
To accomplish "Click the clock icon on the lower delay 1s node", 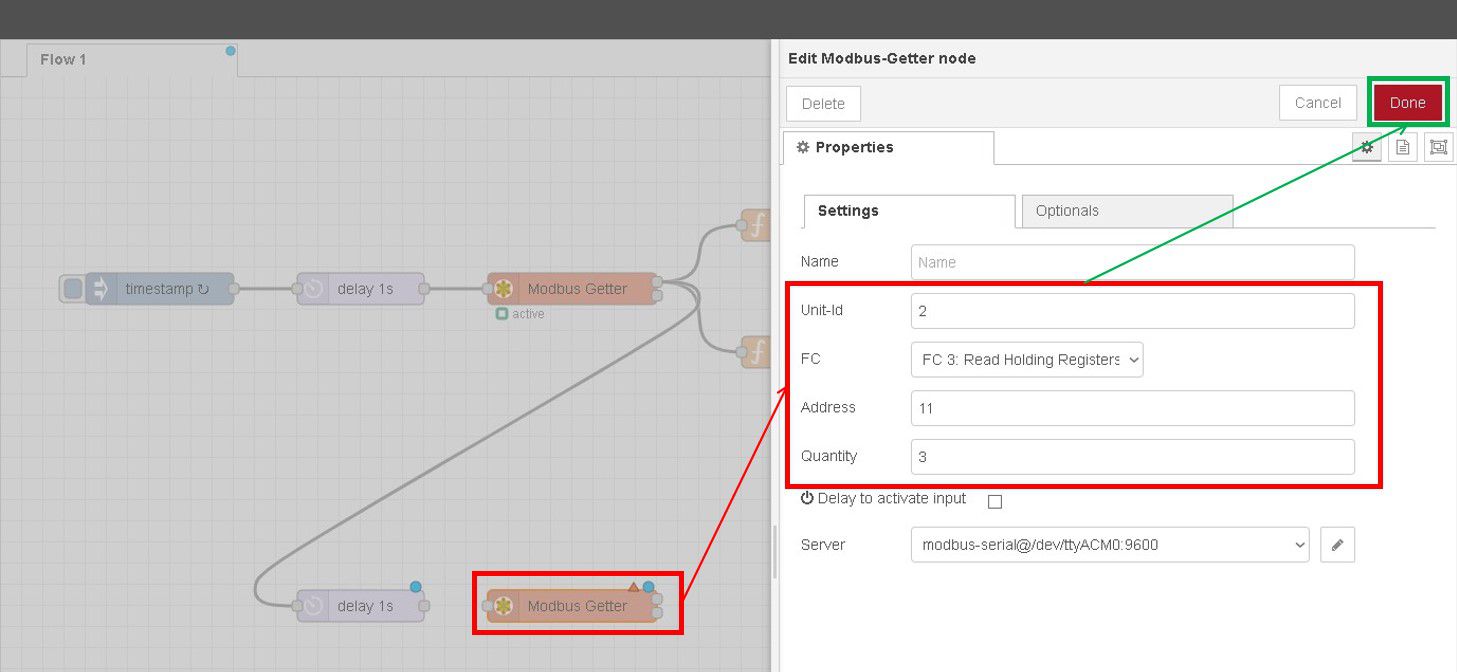I will tap(313, 605).
